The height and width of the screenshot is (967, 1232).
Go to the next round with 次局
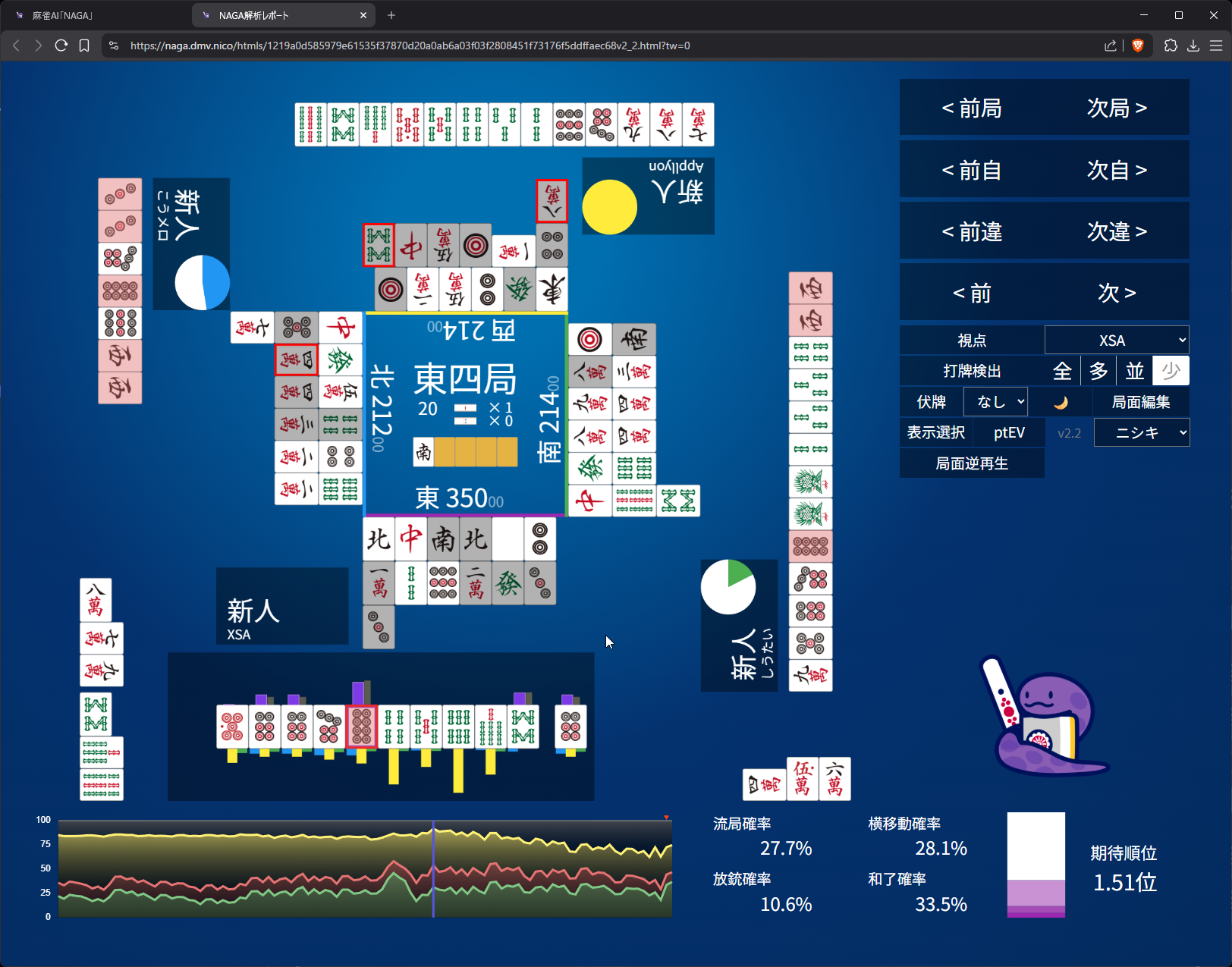[x=1117, y=108]
